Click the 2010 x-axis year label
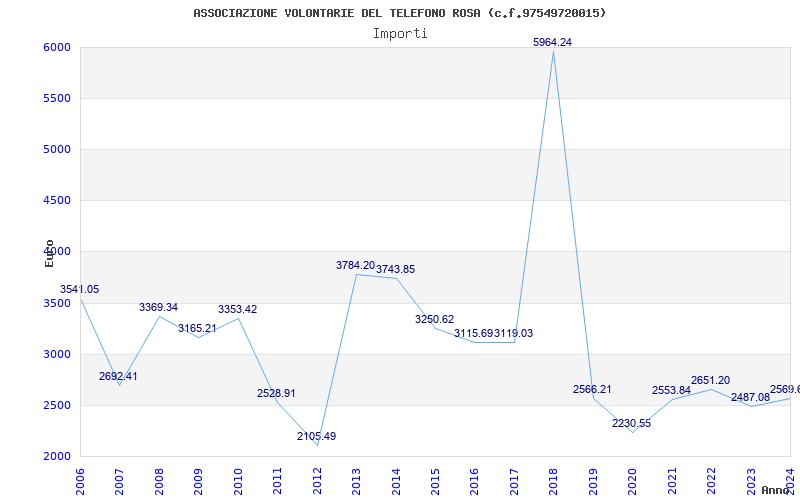 coord(238,481)
